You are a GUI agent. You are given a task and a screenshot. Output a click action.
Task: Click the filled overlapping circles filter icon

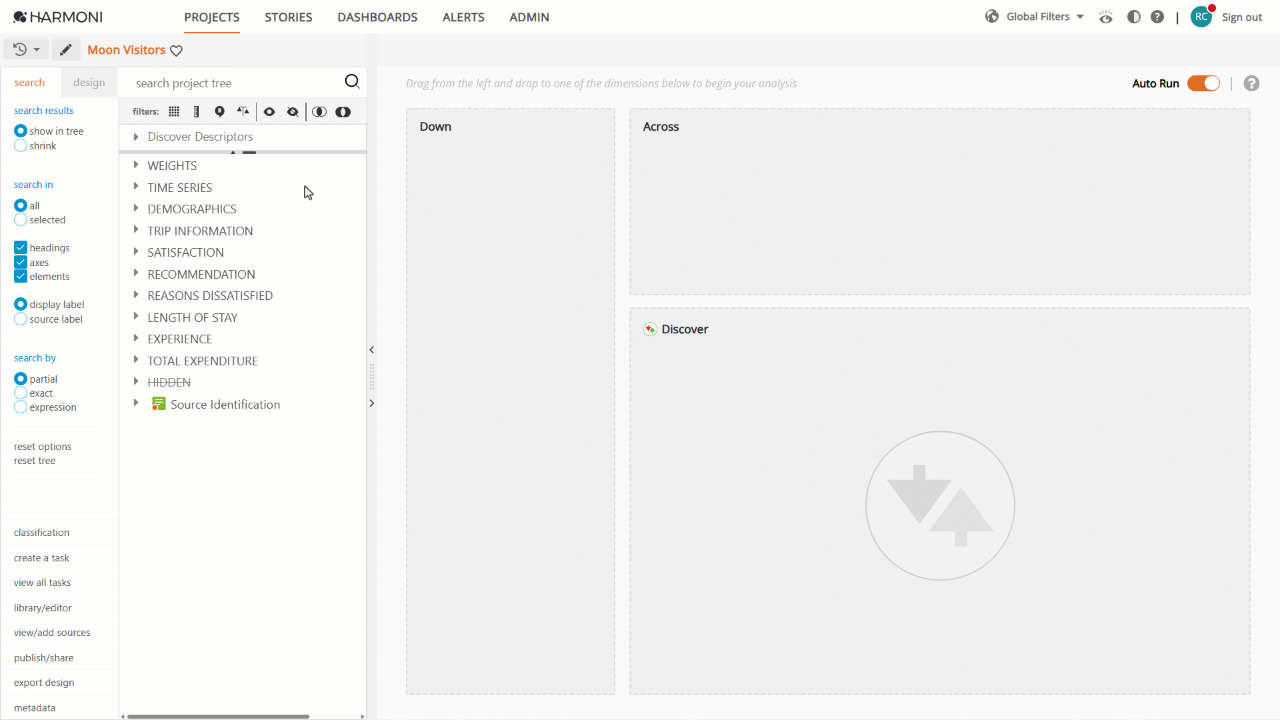[x=343, y=112]
